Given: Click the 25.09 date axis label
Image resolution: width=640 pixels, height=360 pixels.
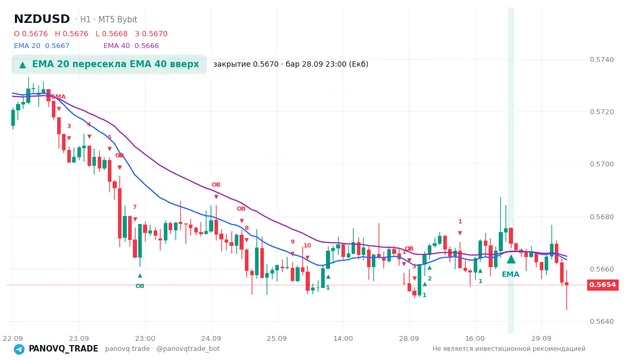Looking at the screenshot, I should pyautogui.click(x=276, y=338).
